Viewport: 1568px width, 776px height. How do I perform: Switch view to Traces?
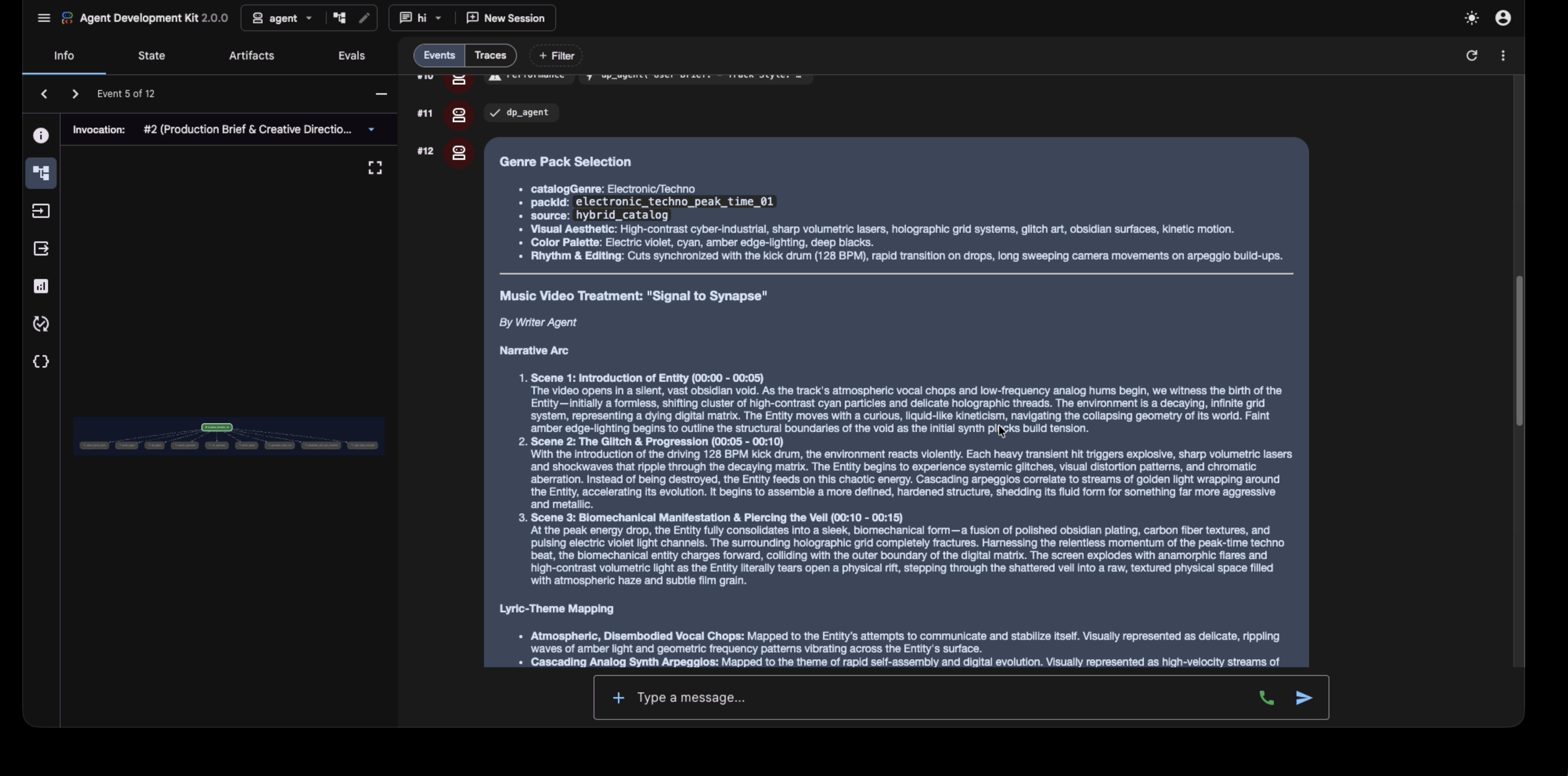490,55
